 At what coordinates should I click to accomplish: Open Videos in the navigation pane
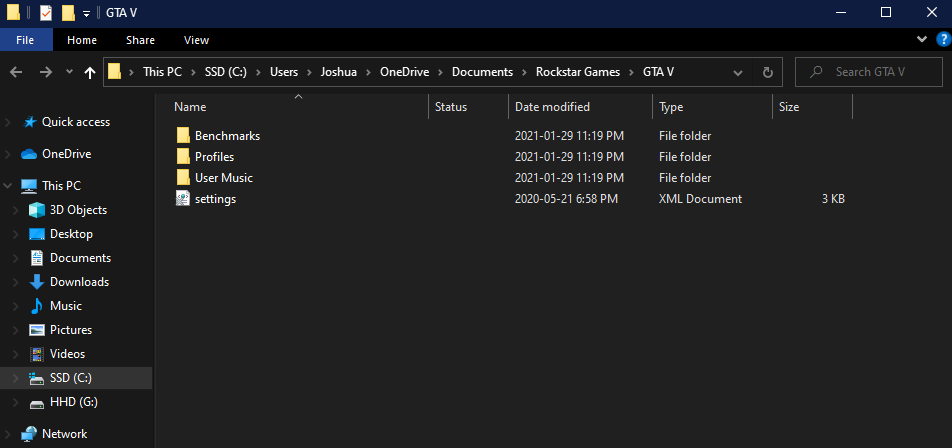(67, 354)
